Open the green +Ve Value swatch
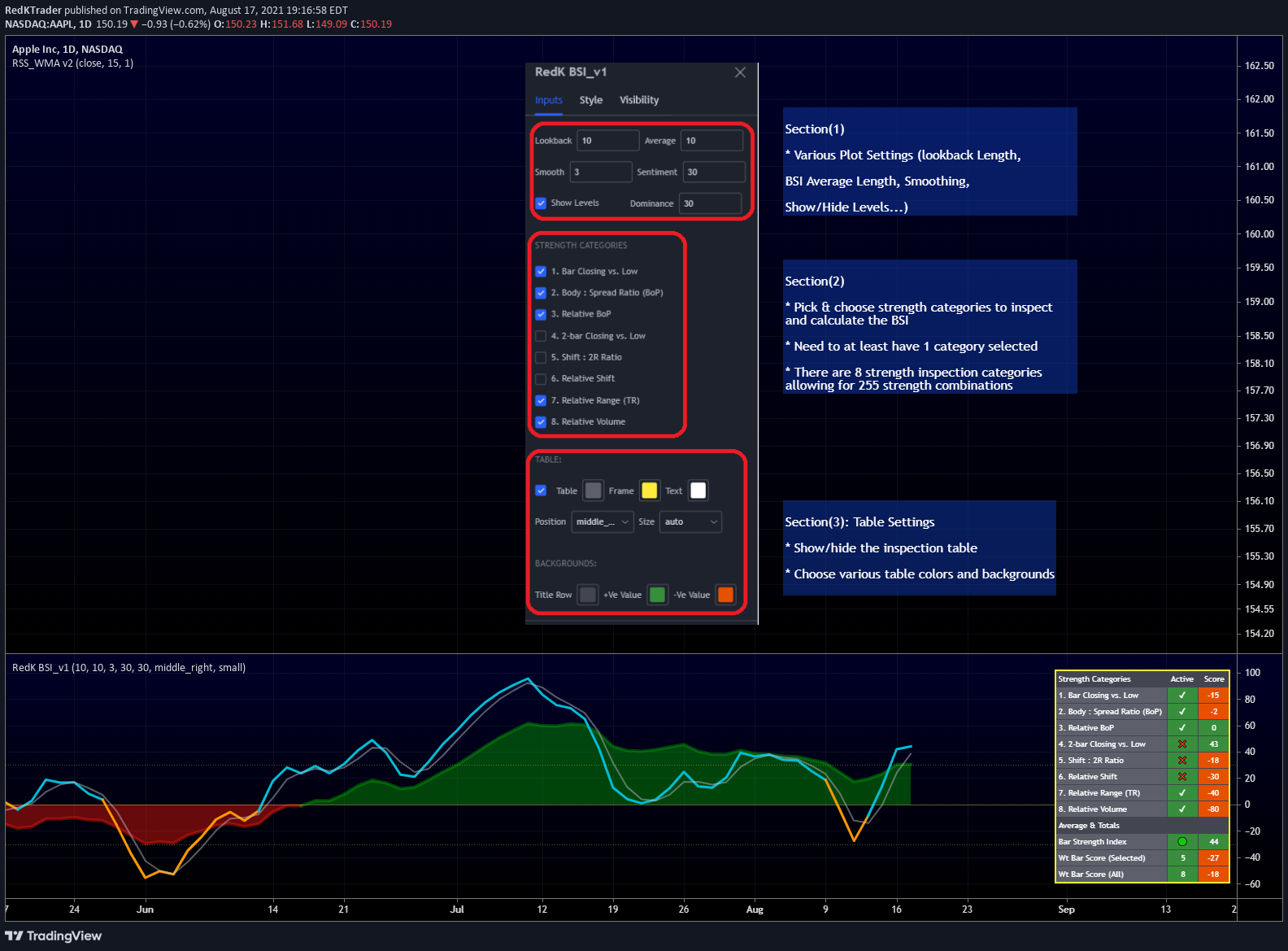 [658, 595]
